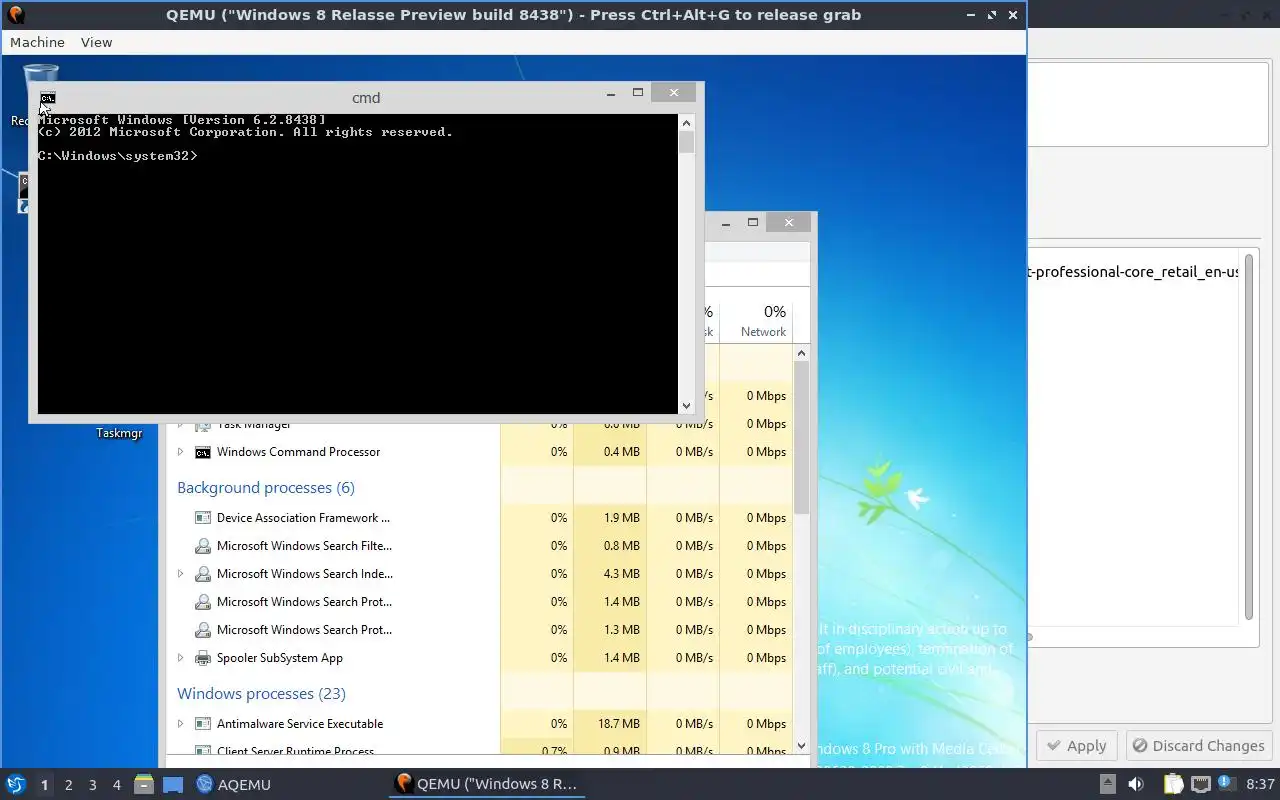Open the Lubuntu start menu bird icon
The width and height of the screenshot is (1280, 800).
point(16,784)
